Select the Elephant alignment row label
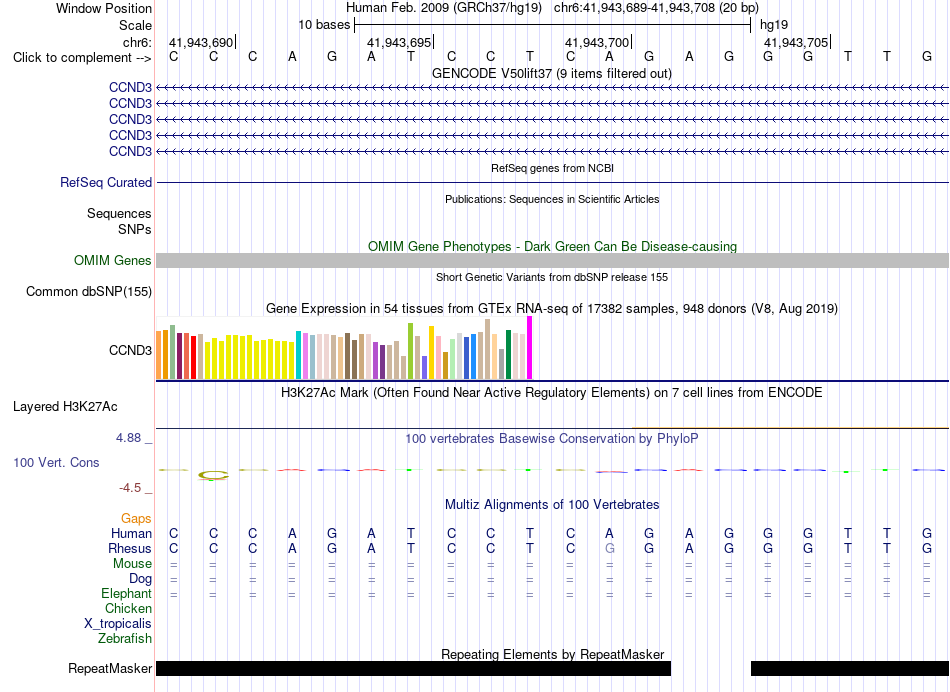This screenshot has height=692, width=950. 126,593
